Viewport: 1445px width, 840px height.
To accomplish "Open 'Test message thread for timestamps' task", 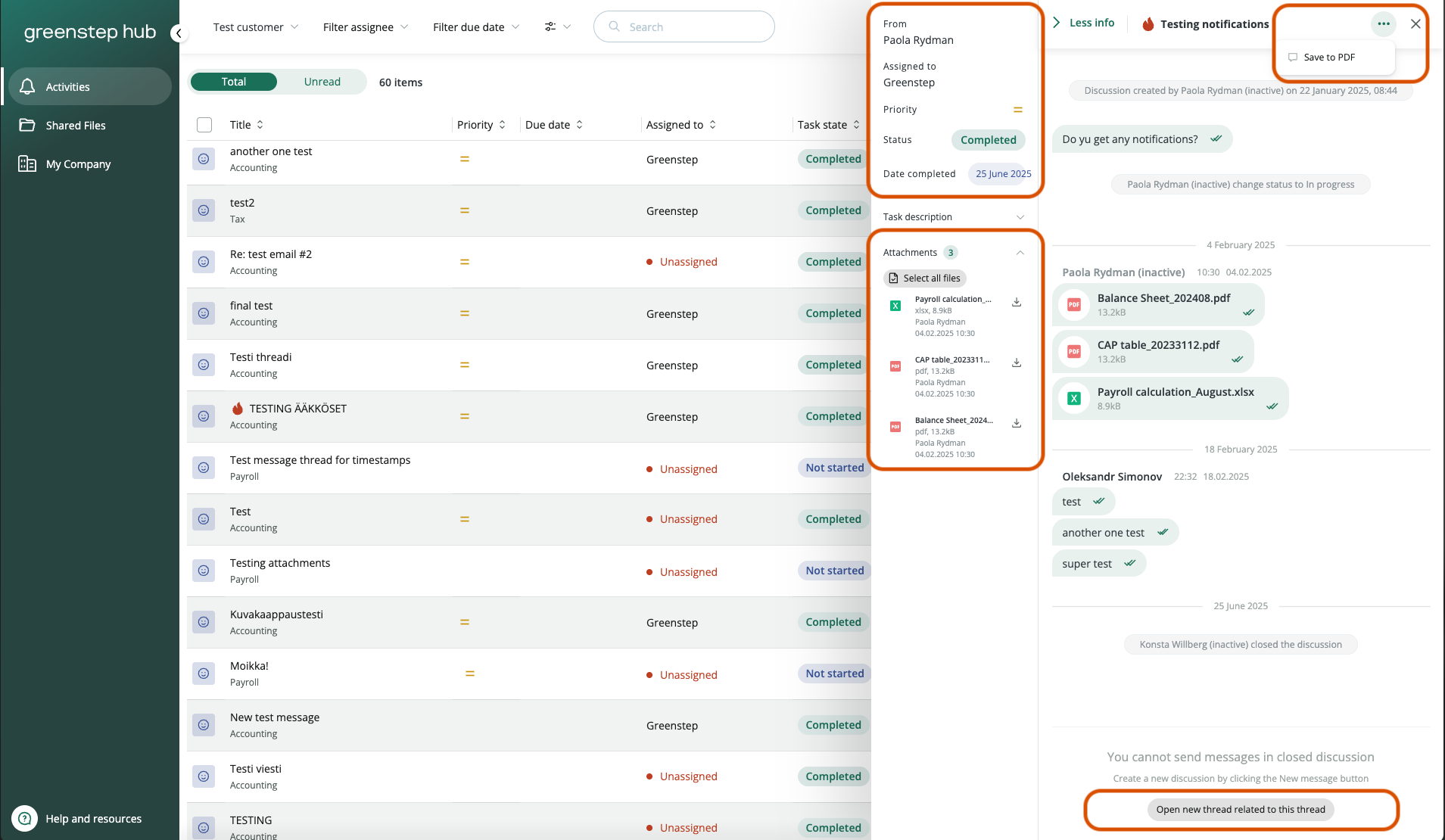I will pos(320,460).
